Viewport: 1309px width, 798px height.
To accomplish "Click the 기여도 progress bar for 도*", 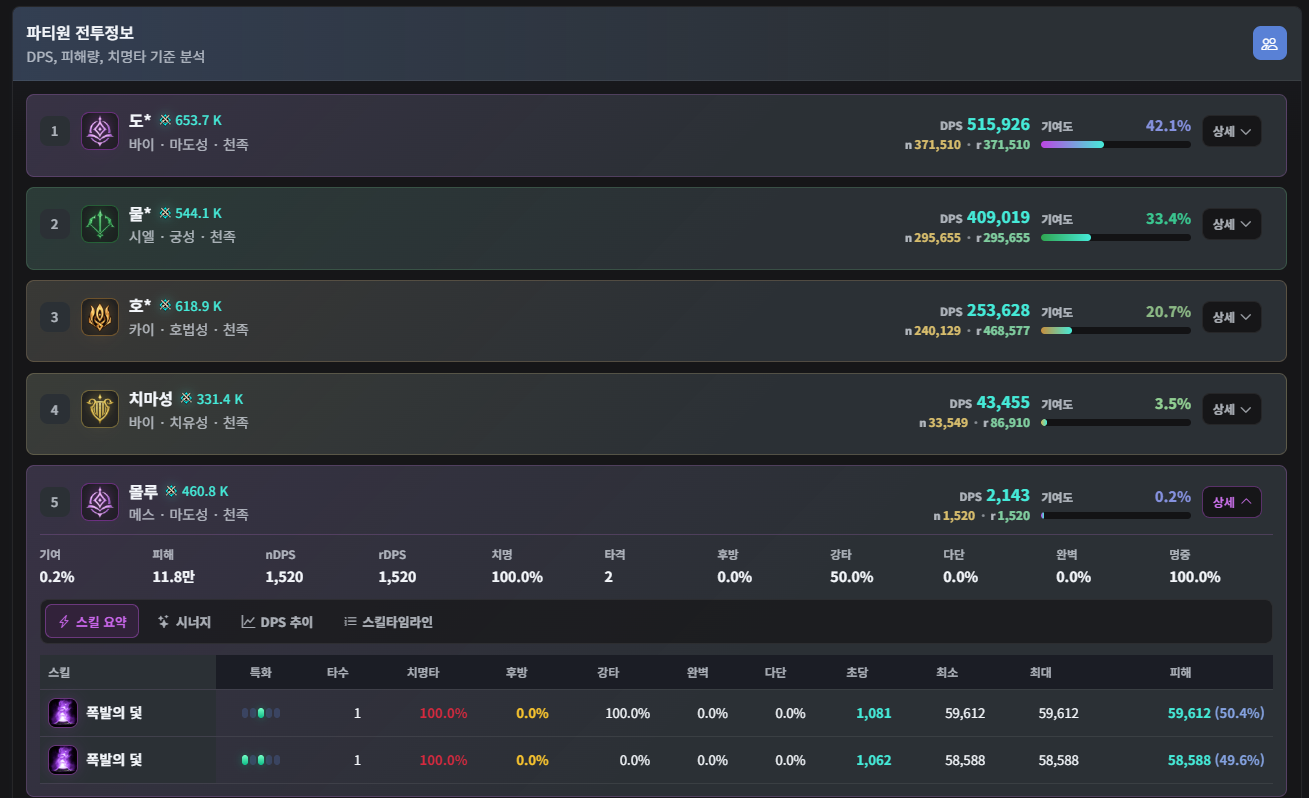I will click(x=1115, y=145).
